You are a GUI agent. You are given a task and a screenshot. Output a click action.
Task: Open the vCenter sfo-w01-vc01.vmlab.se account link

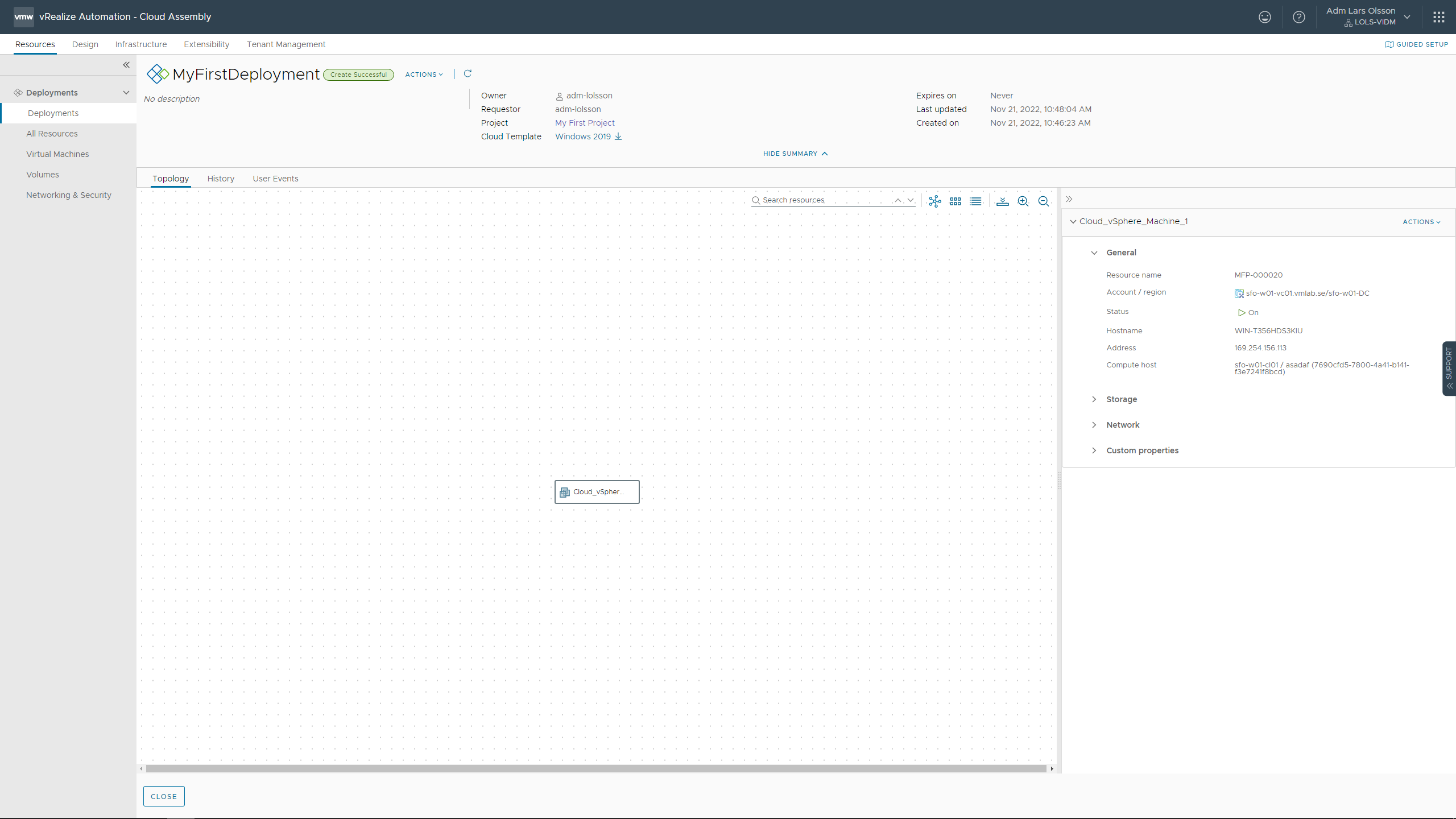1308,293
